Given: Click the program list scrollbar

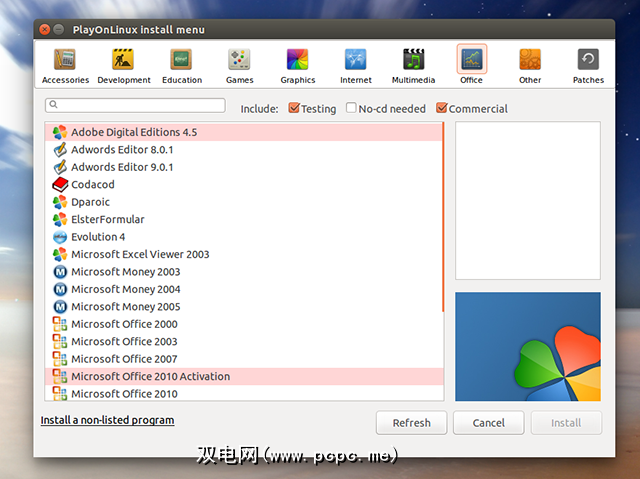Looking at the screenshot, I should coord(443,217).
